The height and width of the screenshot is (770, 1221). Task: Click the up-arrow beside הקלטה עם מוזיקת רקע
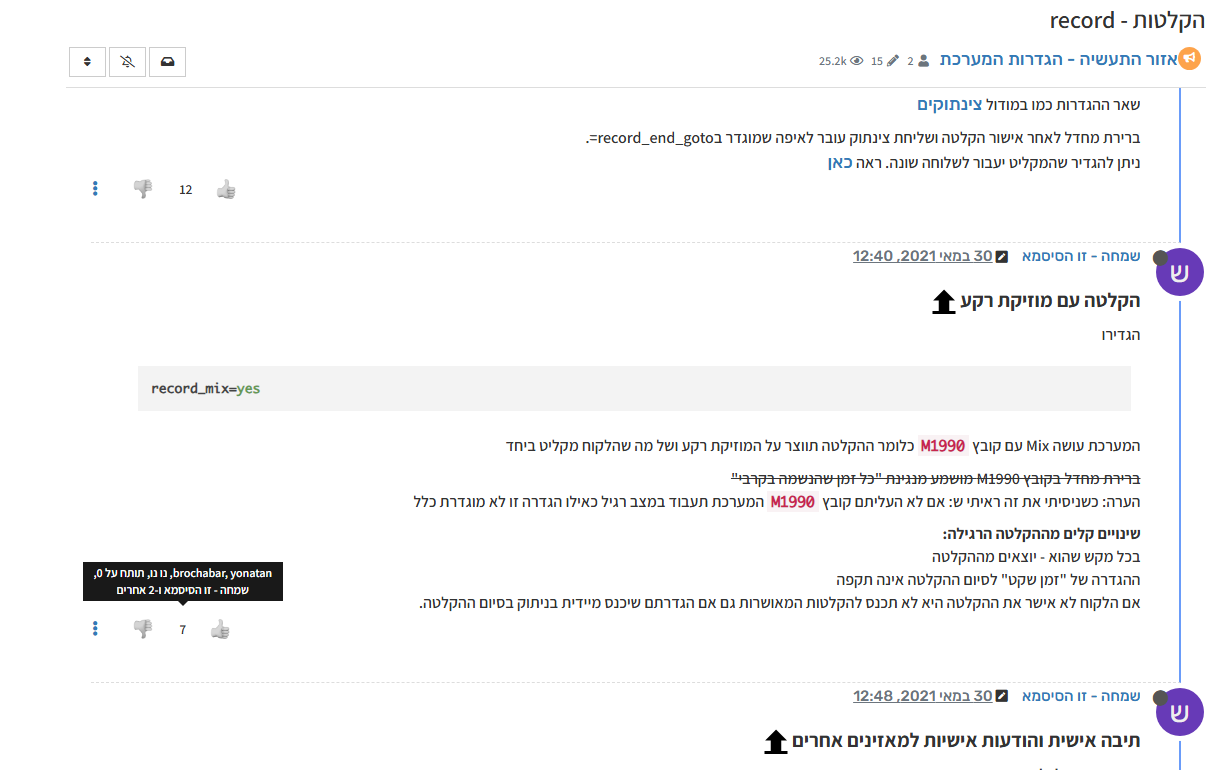click(x=944, y=303)
